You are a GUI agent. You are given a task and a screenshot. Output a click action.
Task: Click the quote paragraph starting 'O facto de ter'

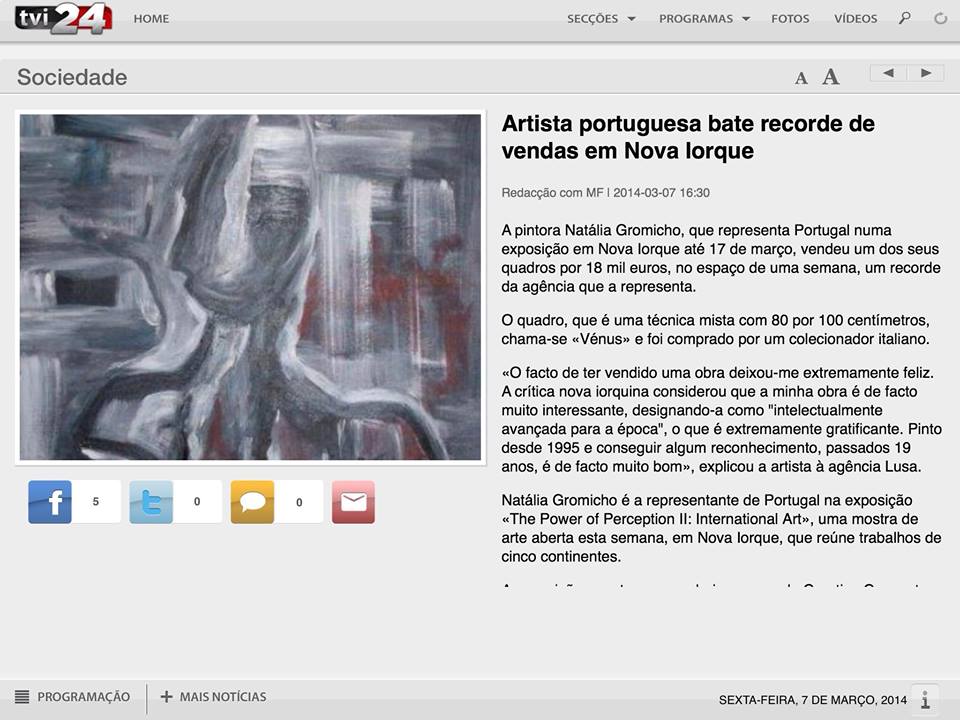pos(721,419)
